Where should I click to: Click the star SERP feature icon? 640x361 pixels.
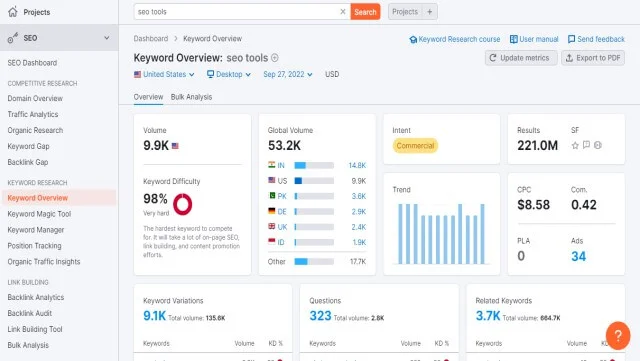pos(575,145)
